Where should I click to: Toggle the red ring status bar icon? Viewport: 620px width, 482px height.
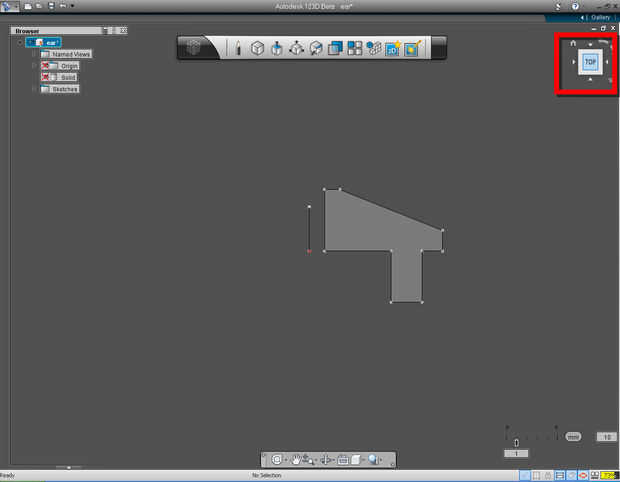pyautogui.click(x=583, y=475)
